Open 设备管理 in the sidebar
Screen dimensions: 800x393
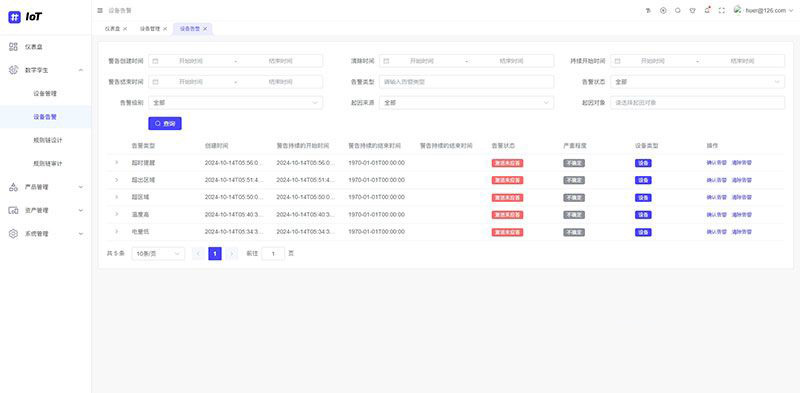tap(45, 93)
